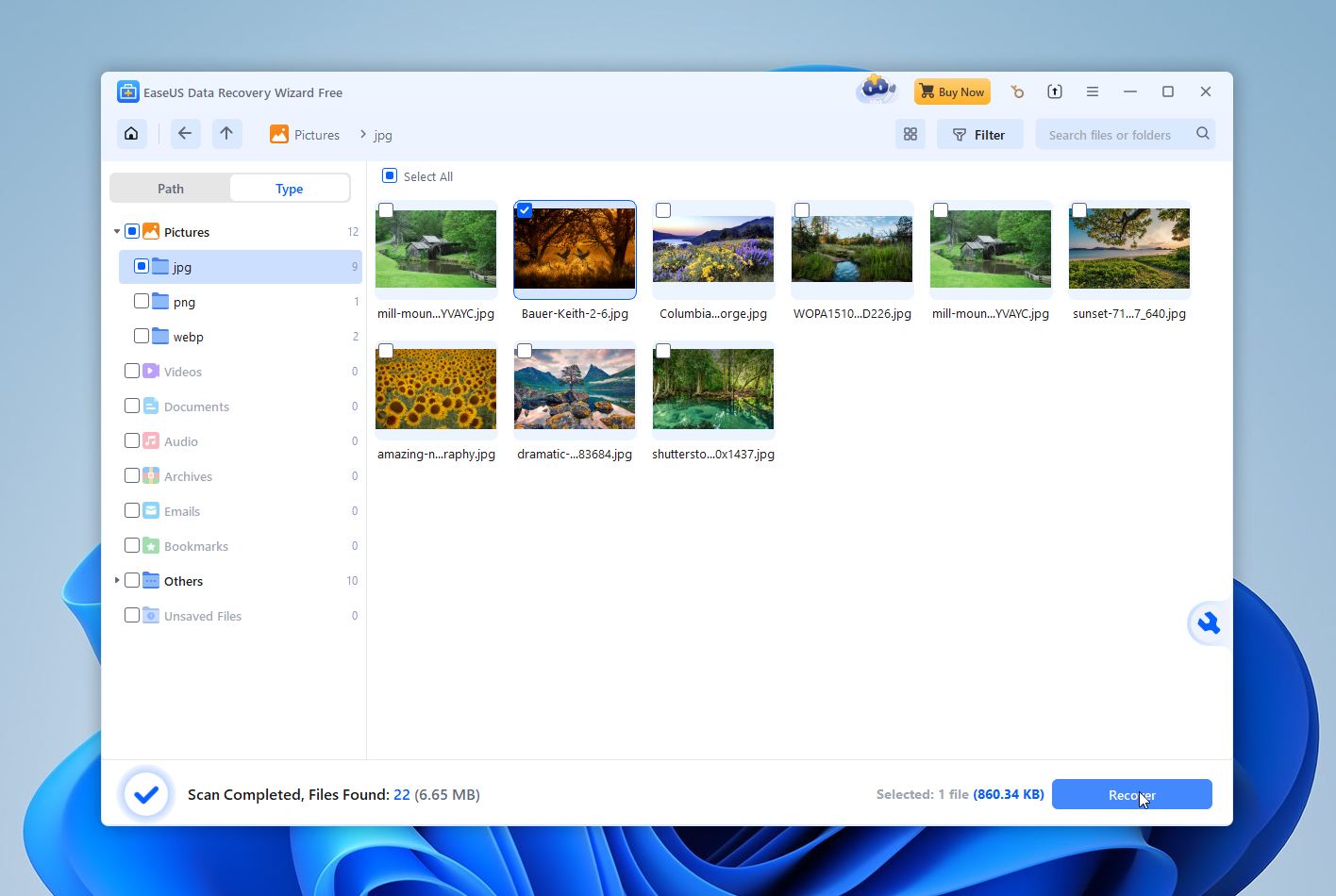Switch to the Path tab
This screenshot has height=896, width=1336.
click(x=171, y=189)
